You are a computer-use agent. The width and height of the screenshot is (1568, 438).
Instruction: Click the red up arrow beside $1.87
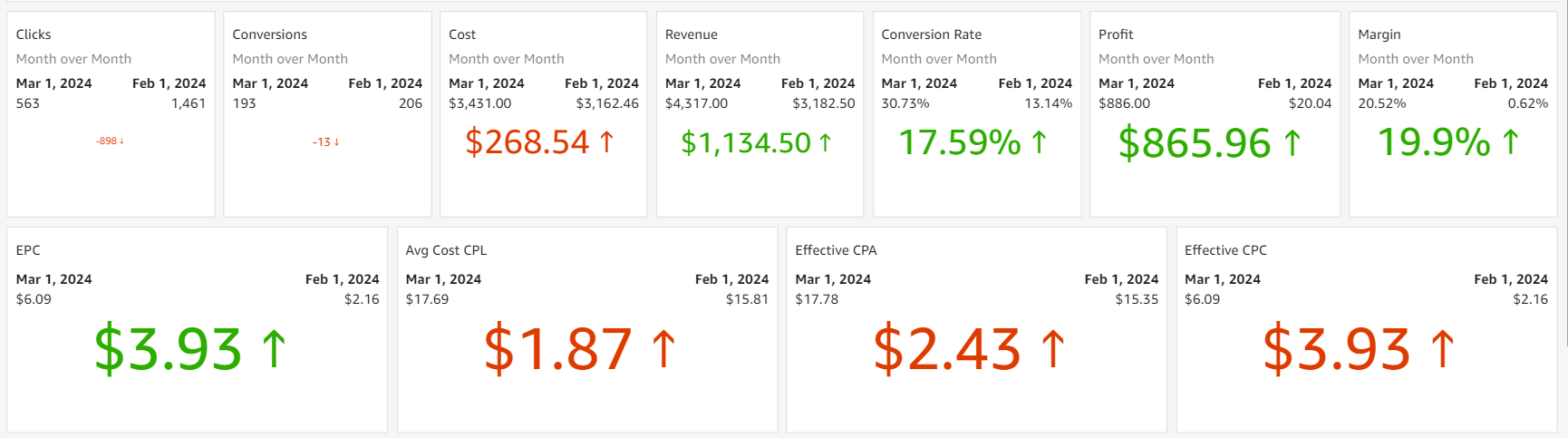[x=663, y=349]
